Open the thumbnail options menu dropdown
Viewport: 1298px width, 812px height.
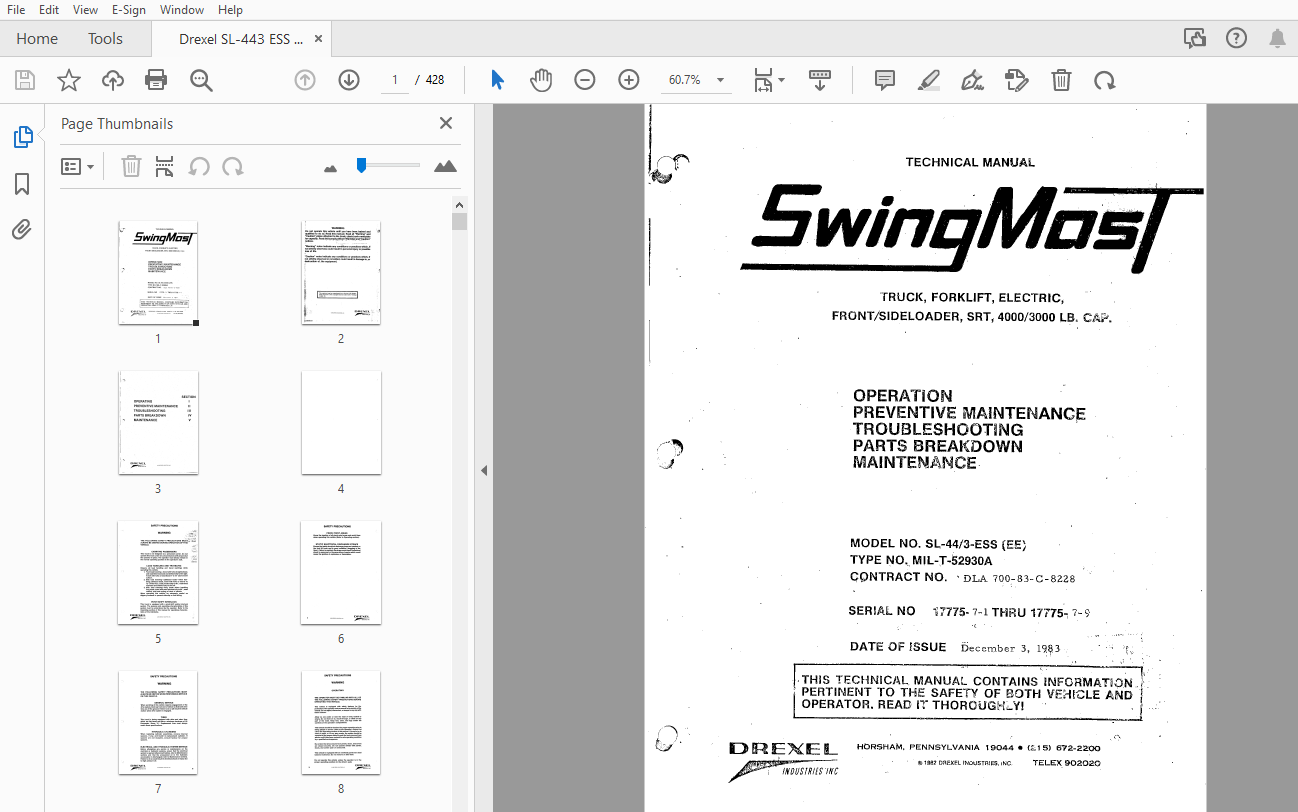78,166
